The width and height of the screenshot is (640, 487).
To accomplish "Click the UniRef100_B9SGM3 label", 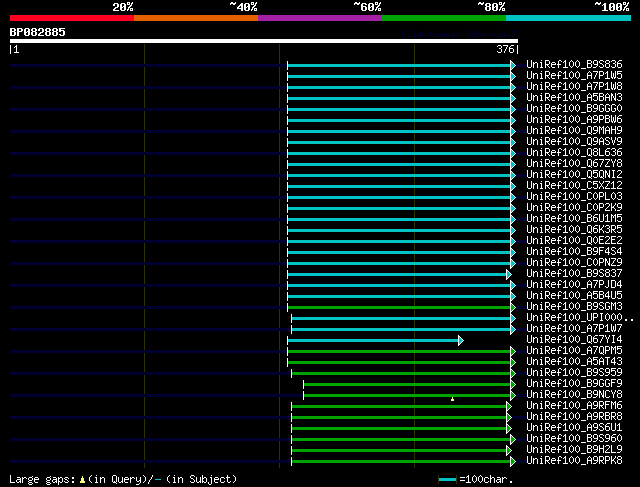I will (574, 307).
